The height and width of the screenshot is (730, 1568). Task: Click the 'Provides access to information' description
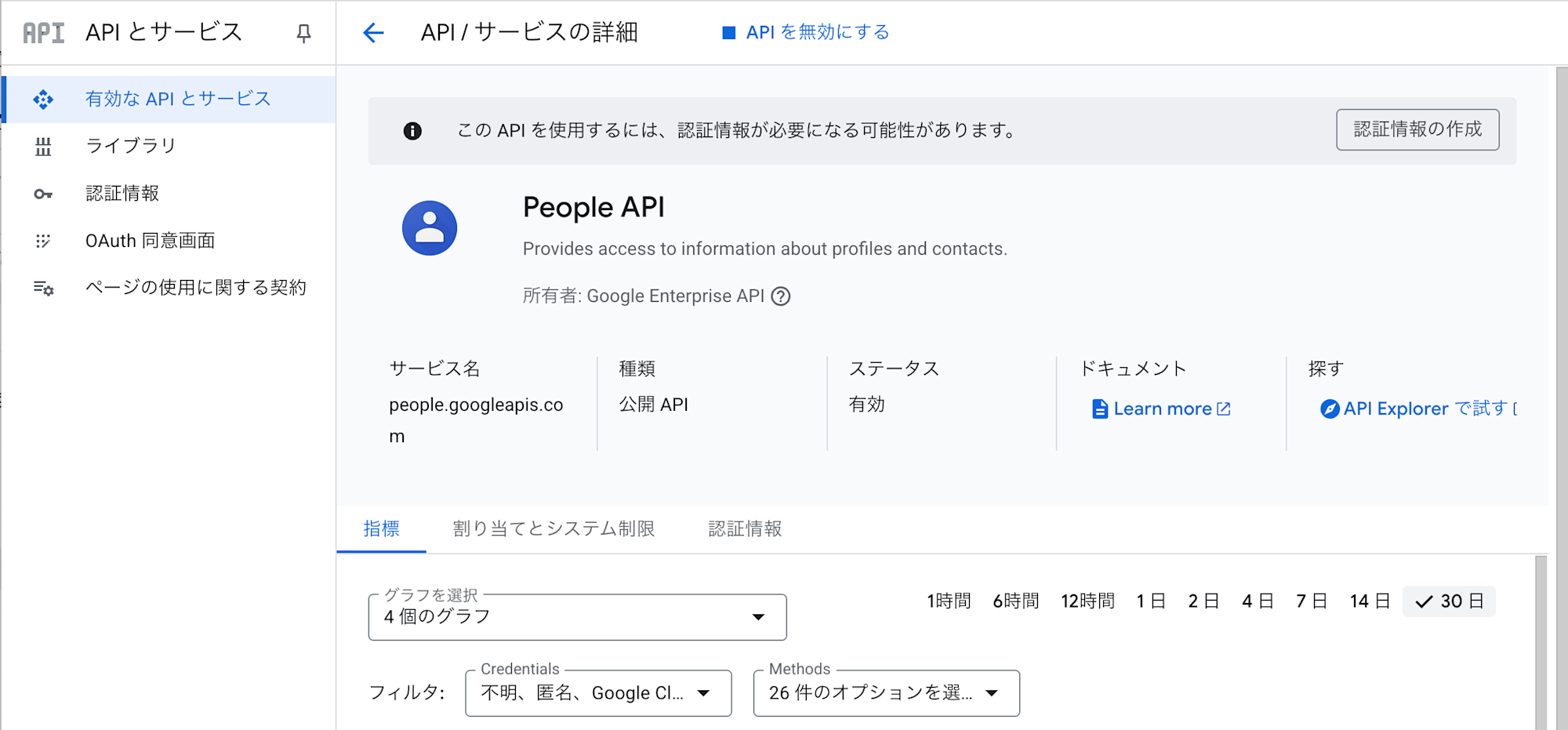point(765,249)
